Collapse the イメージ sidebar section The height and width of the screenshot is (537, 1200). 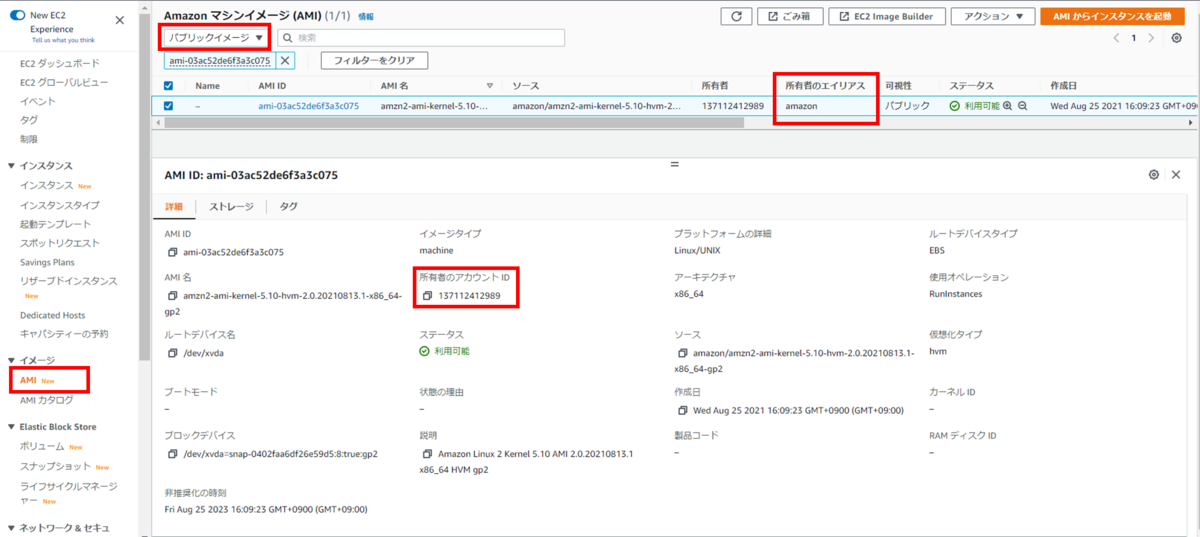tap(11, 360)
